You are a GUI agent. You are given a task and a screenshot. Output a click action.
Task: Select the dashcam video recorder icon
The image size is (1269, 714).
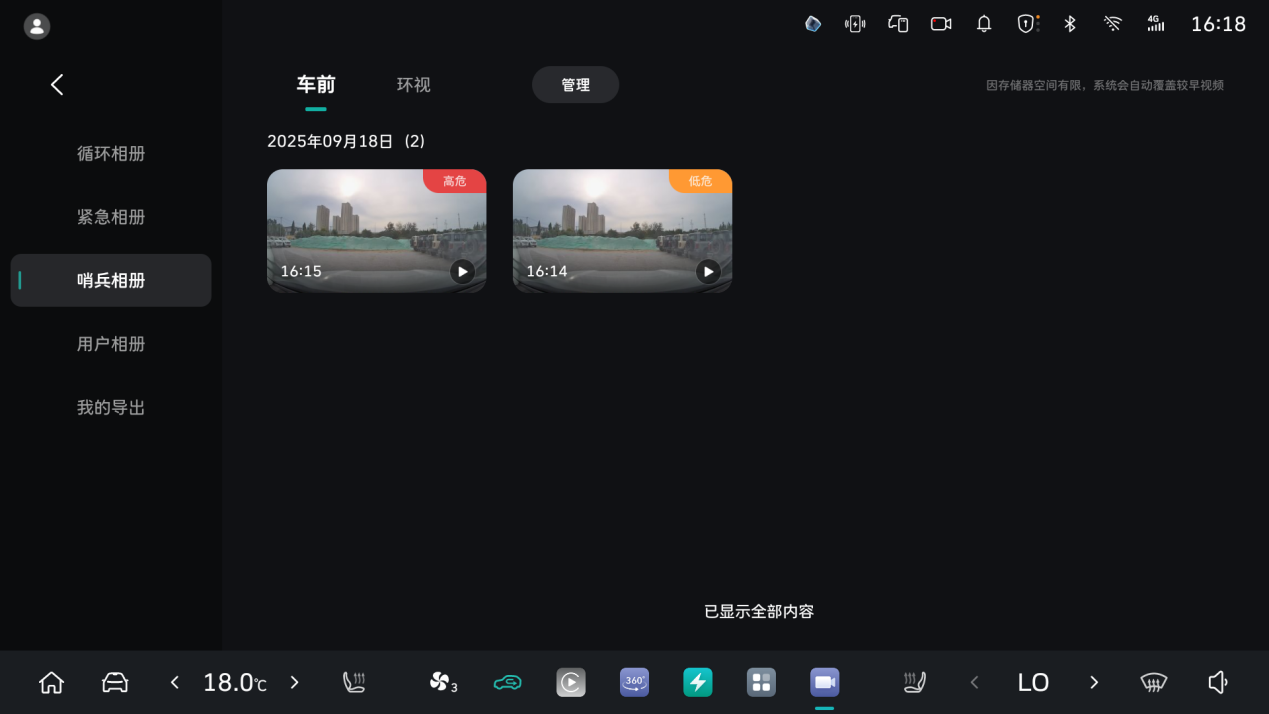pos(824,682)
